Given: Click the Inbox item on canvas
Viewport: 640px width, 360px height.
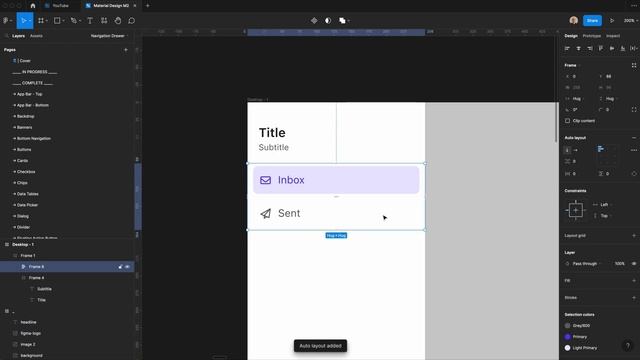Looking at the screenshot, I should click(x=336, y=180).
